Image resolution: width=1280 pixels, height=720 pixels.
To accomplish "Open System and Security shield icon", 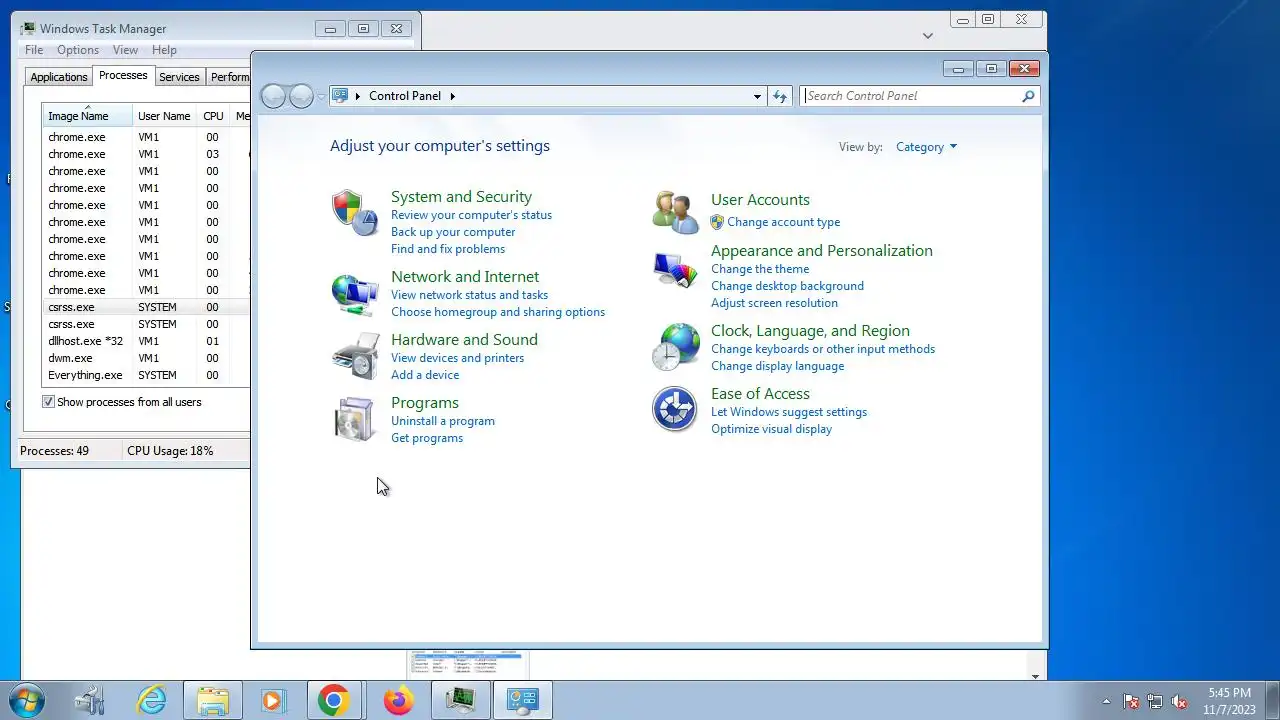I will (x=355, y=212).
